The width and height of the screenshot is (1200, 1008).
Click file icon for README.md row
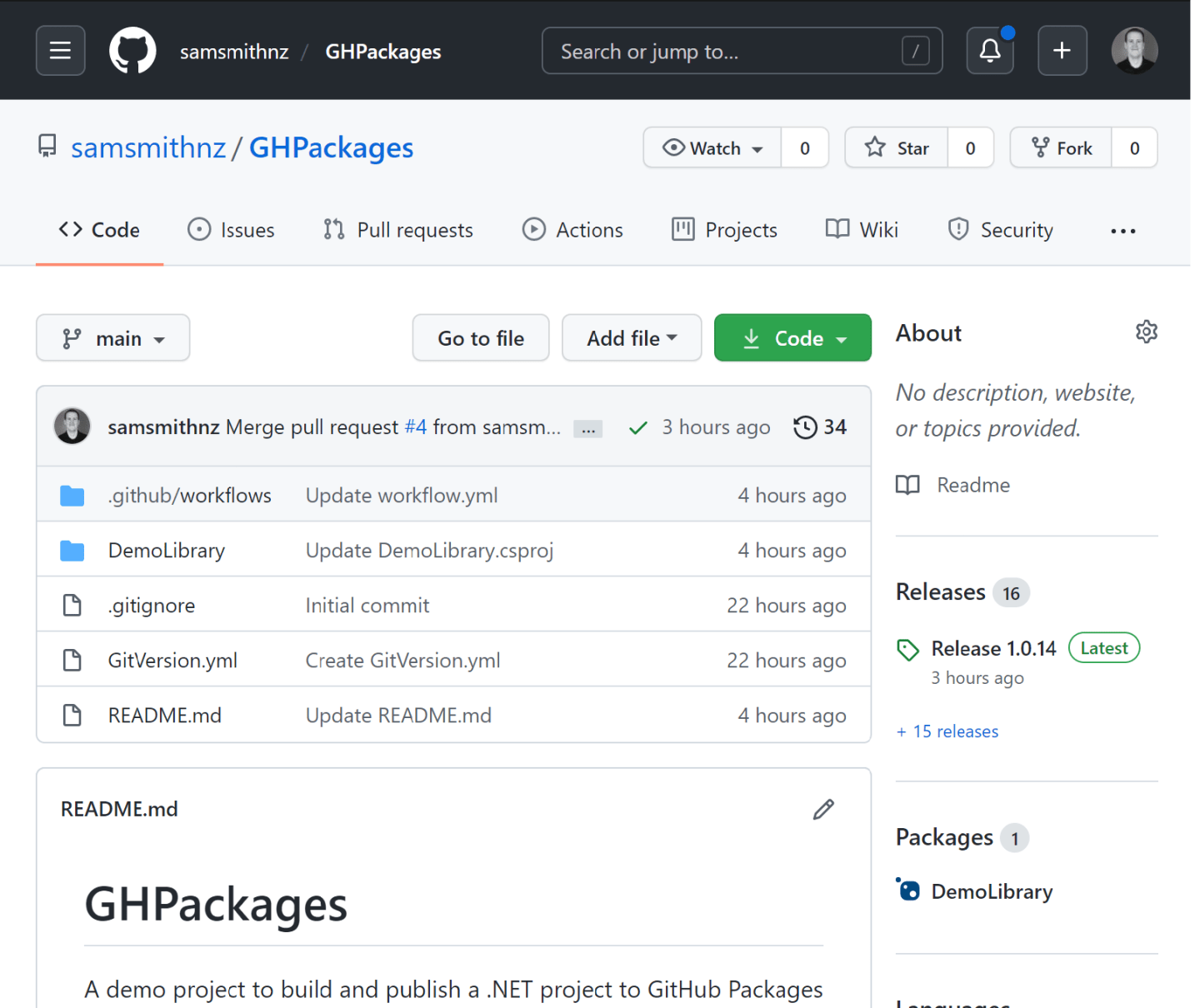tap(72, 716)
